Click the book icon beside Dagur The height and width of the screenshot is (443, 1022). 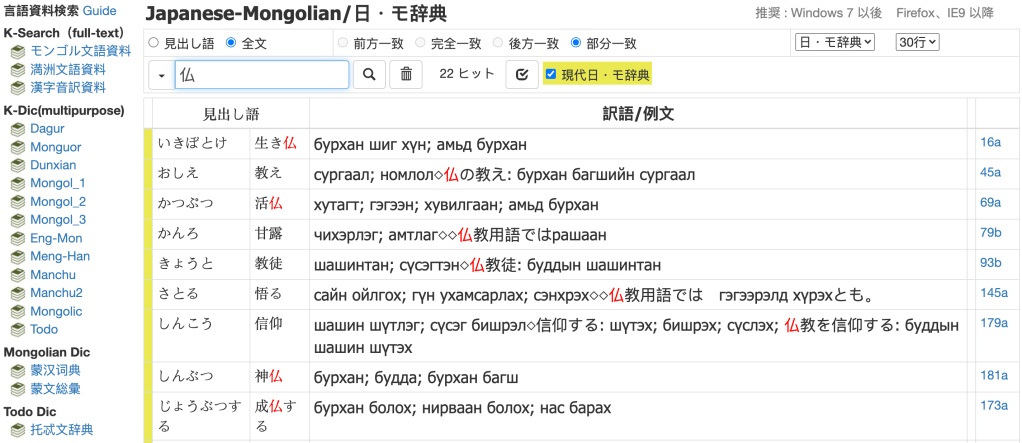pyautogui.click(x=17, y=129)
